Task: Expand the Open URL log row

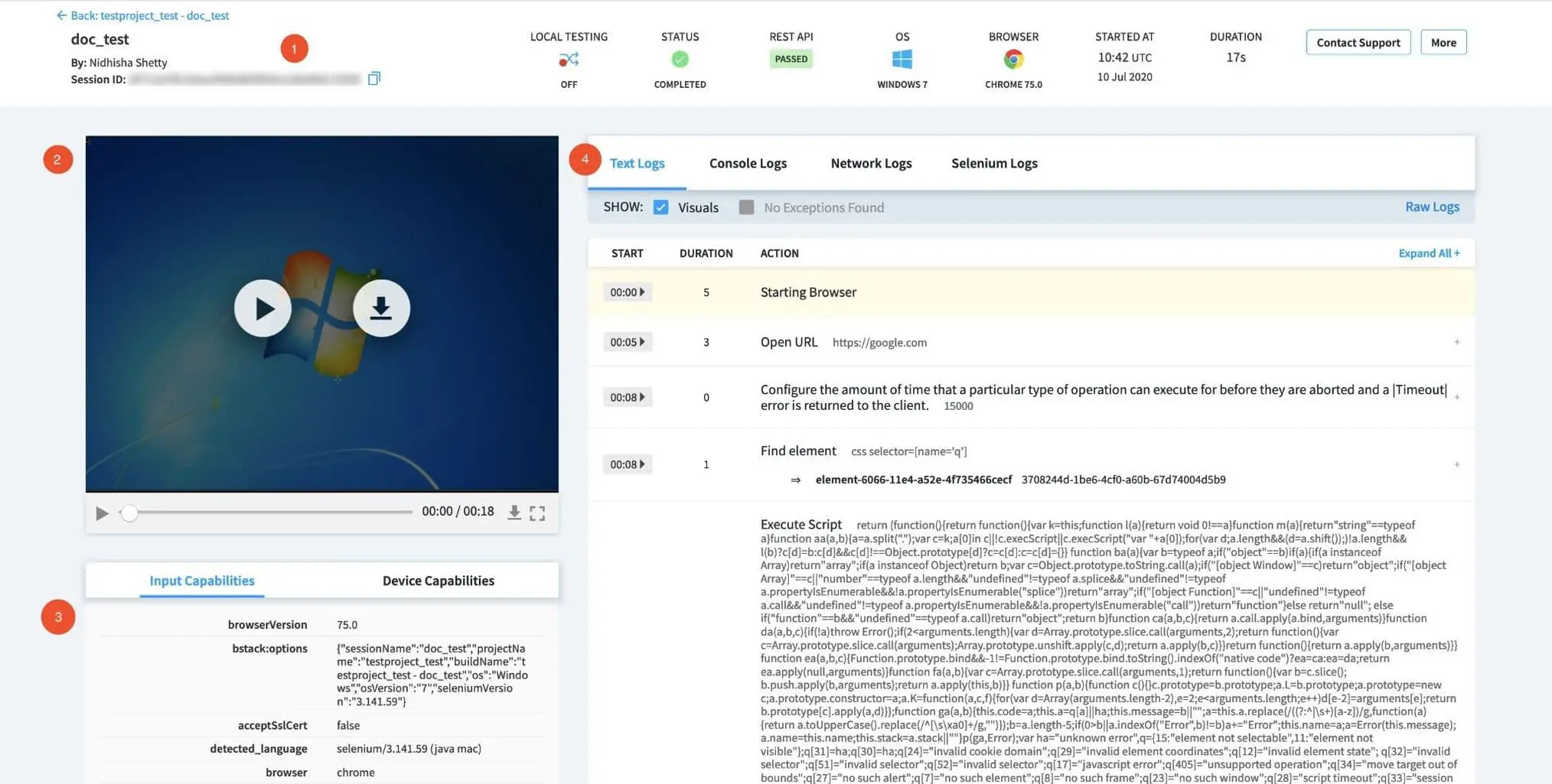Action: [x=1456, y=343]
